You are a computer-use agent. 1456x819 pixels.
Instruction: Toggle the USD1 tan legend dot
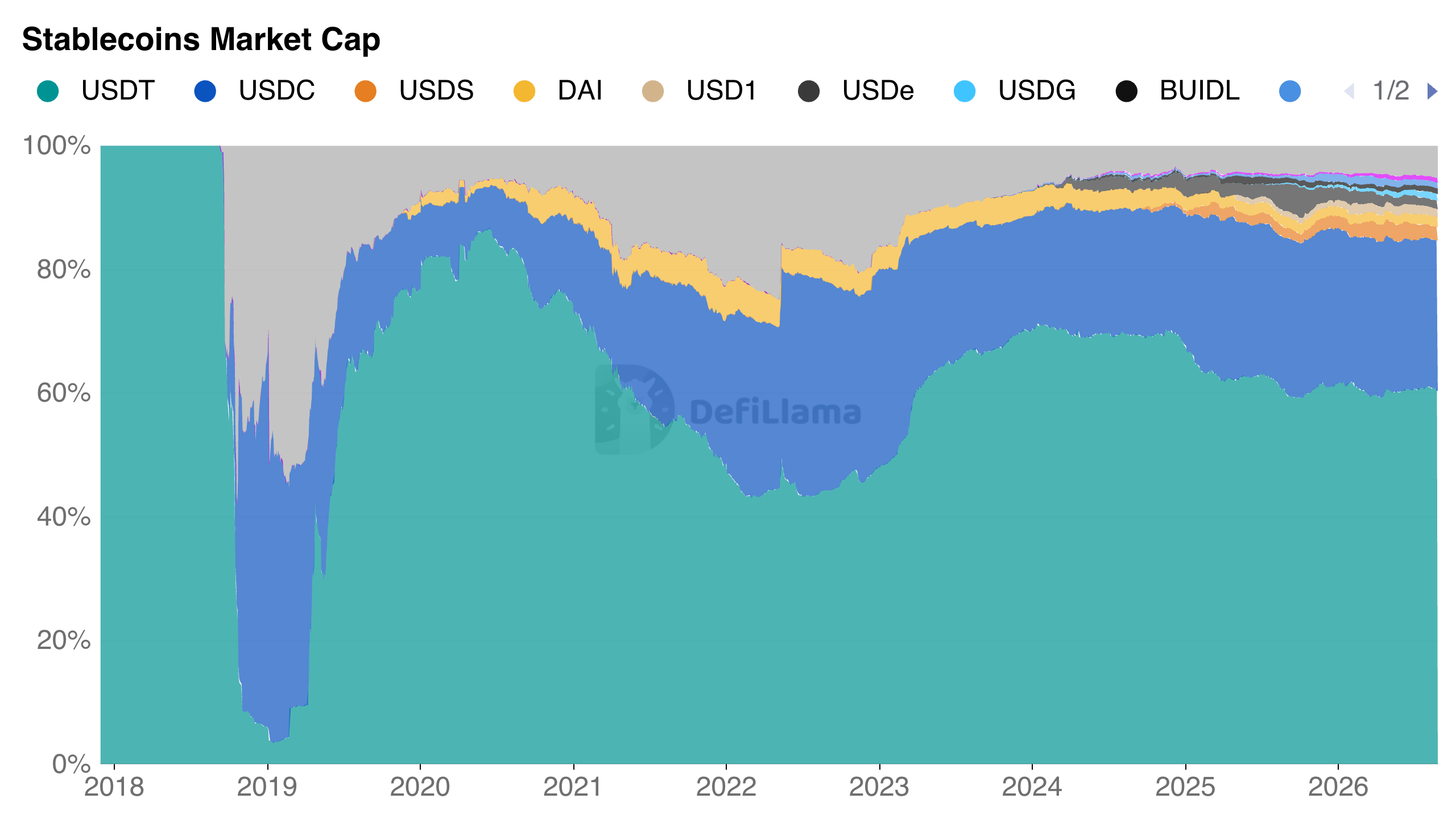[x=653, y=91]
